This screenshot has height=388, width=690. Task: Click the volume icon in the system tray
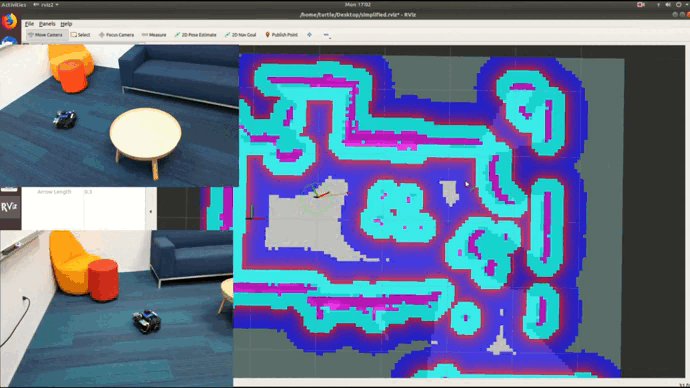668,4
